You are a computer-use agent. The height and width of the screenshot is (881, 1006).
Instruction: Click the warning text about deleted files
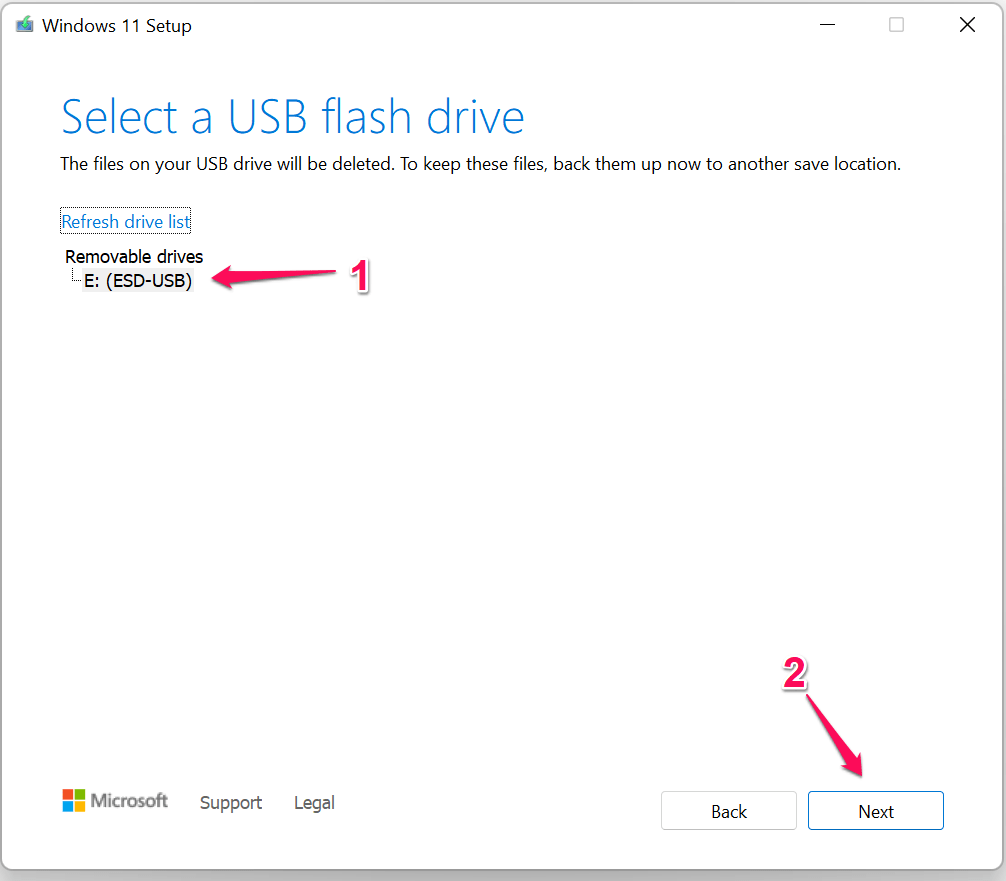pos(480,164)
